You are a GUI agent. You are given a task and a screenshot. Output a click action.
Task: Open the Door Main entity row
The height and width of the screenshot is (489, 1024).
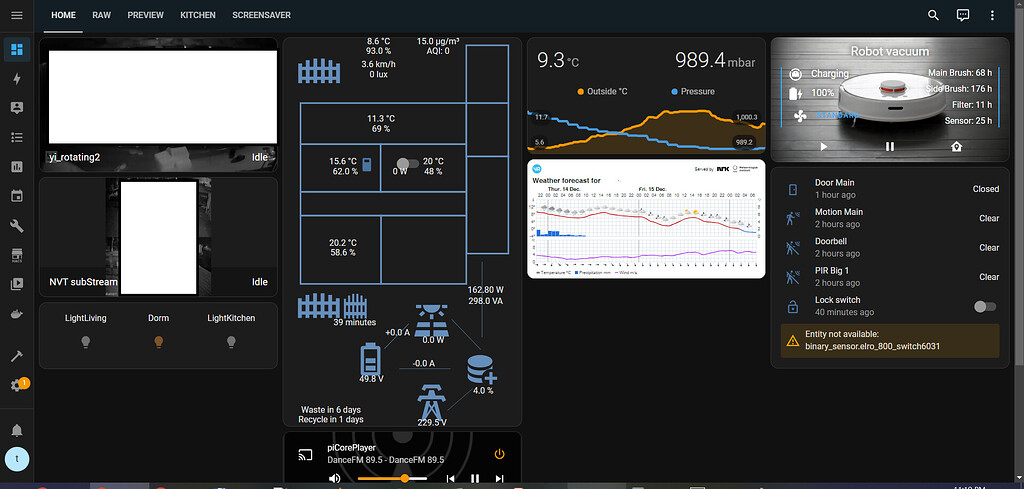tap(891, 189)
